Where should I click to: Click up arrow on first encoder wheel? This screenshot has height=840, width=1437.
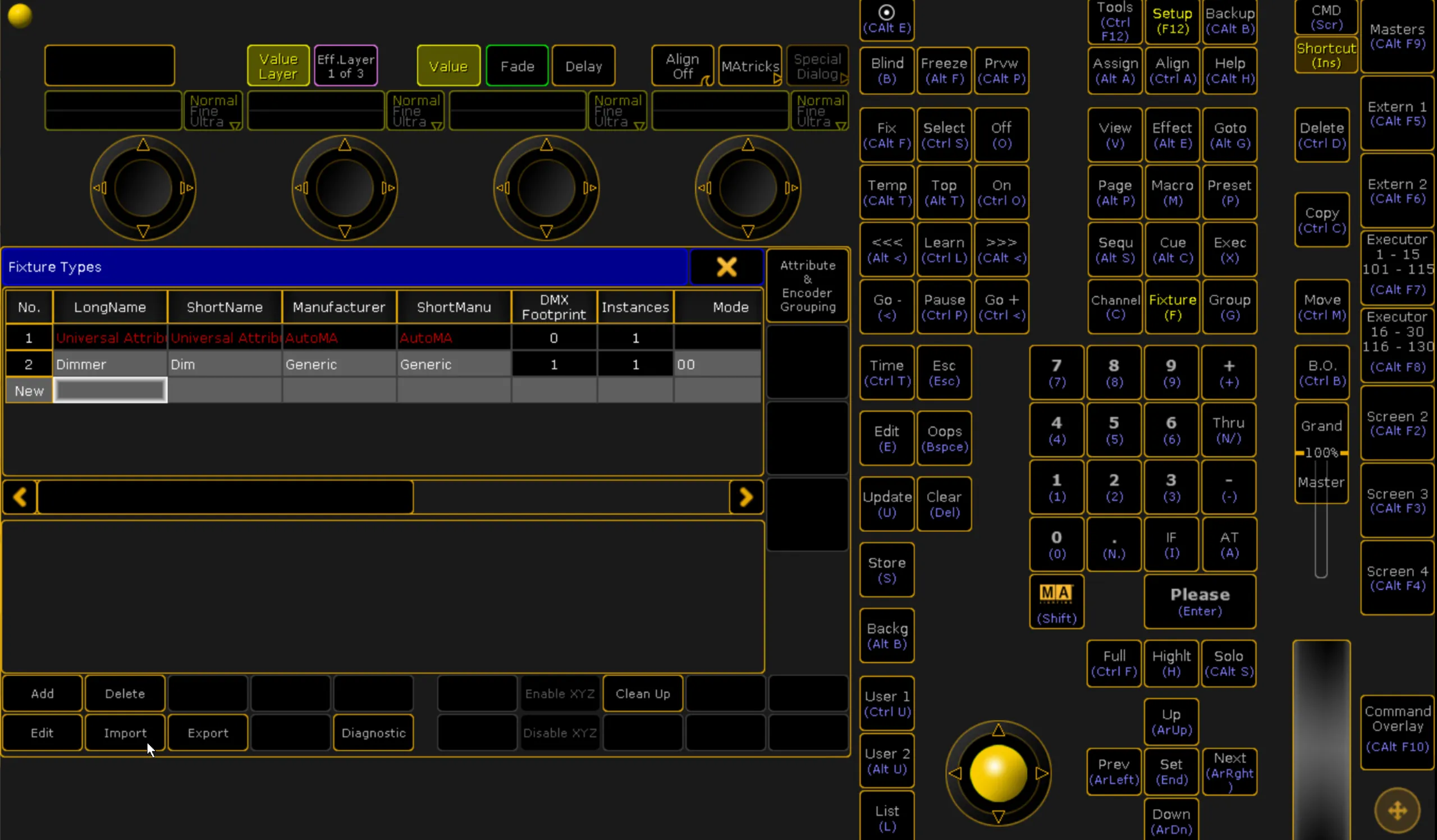[143, 145]
